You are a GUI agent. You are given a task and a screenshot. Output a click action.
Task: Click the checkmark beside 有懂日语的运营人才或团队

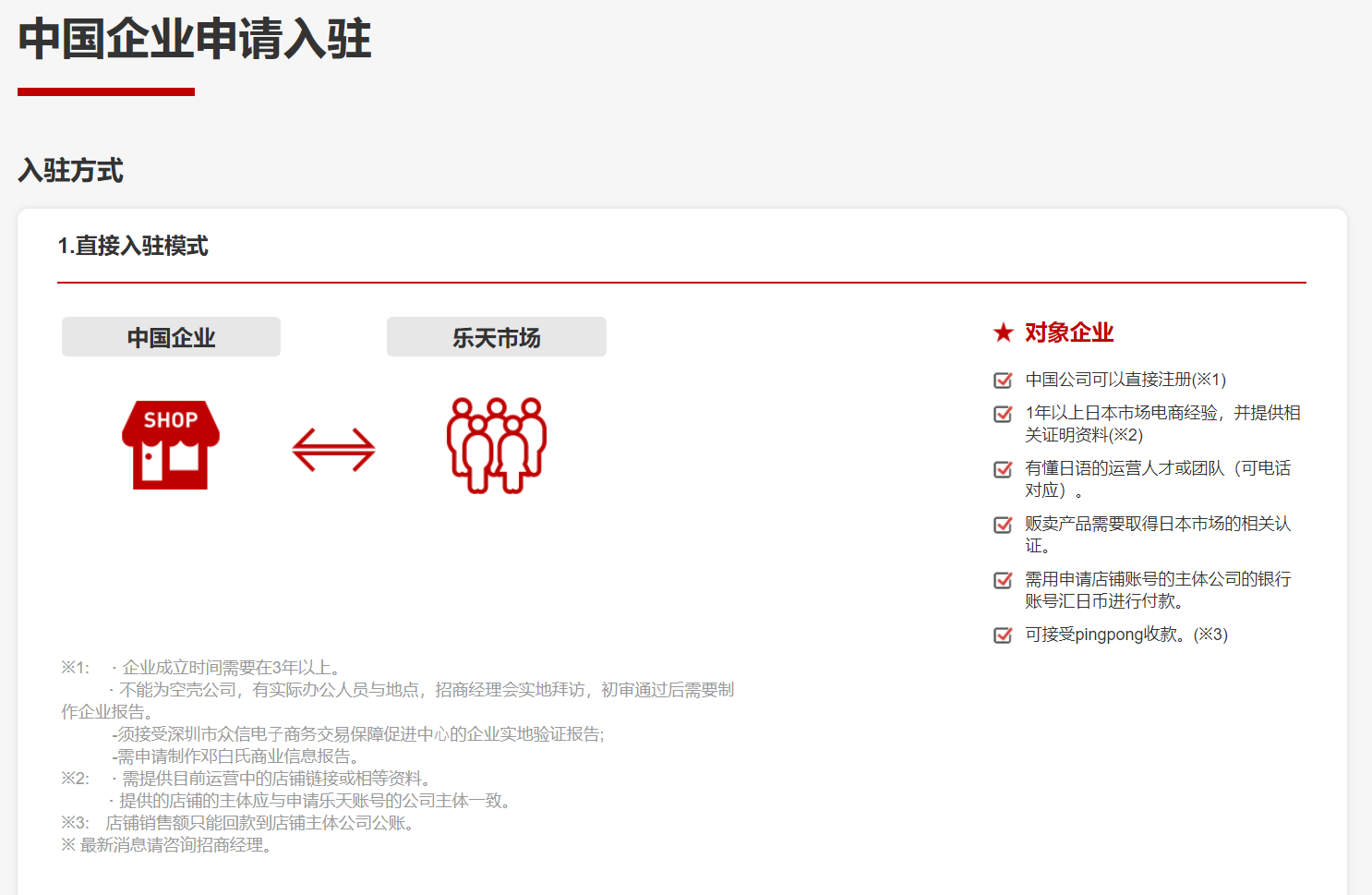point(1003,469)
